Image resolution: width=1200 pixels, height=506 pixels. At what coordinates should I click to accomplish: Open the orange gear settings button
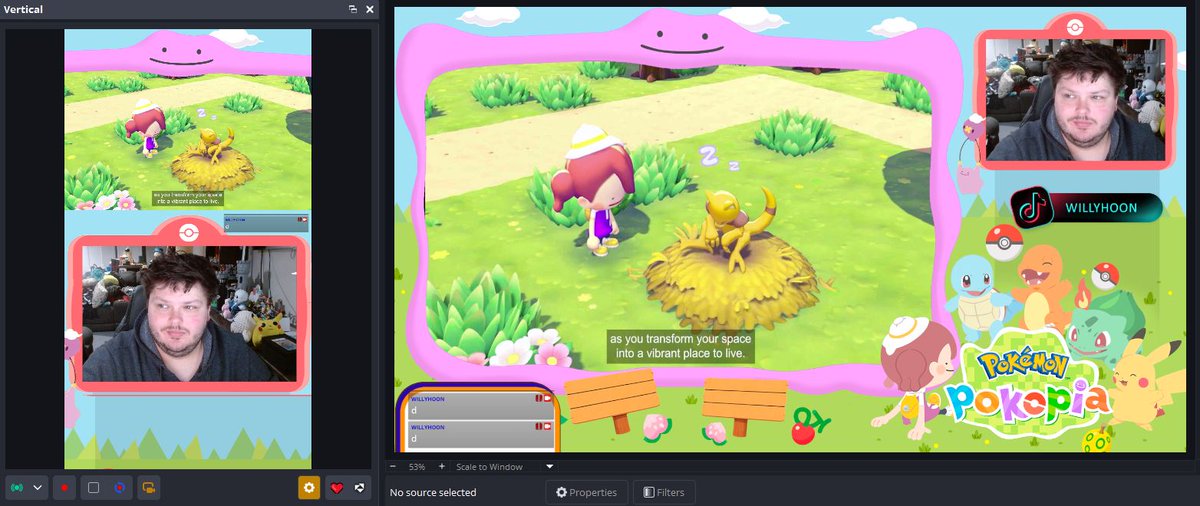[x=309, y=488]
